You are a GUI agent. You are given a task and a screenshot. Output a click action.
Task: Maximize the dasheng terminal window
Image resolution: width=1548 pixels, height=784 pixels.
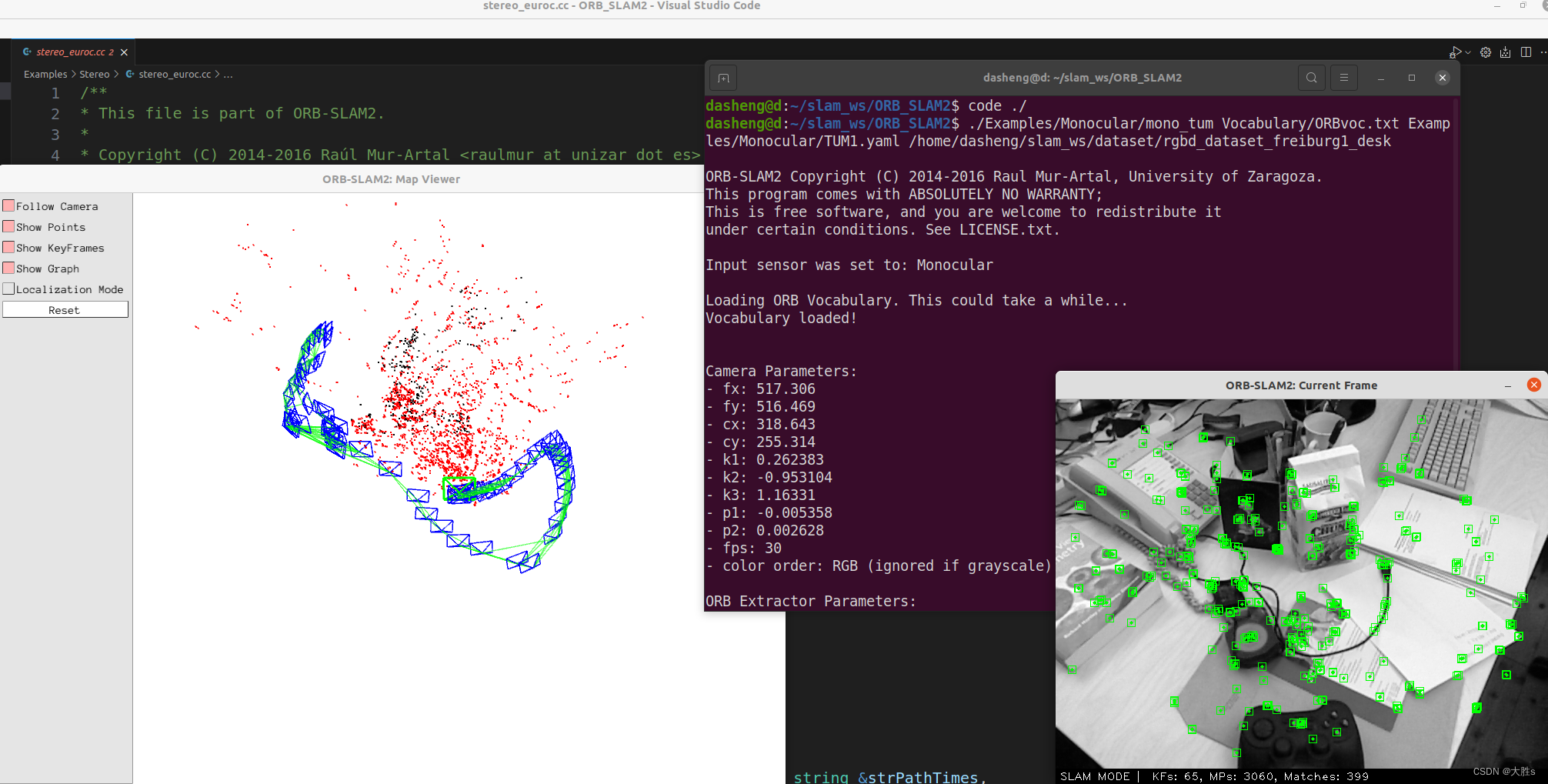click(x=1412, y=78)
